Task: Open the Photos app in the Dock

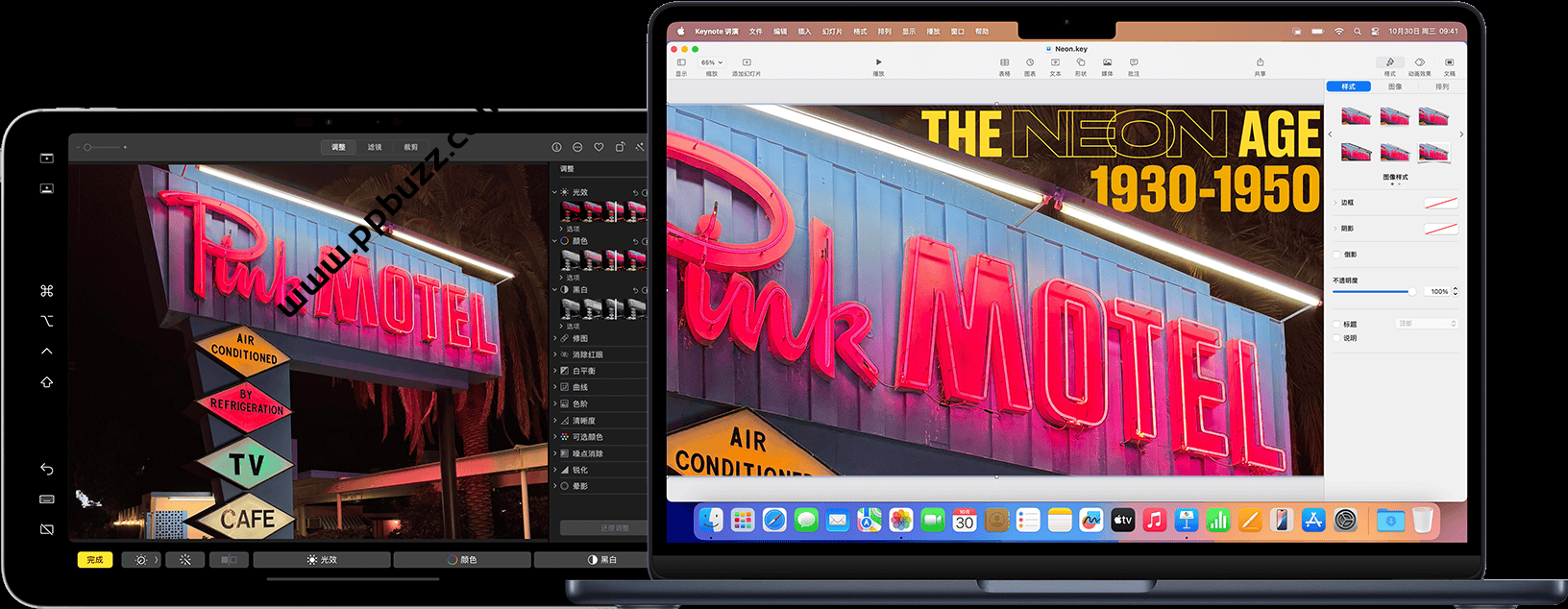Action: pyautogui.click(x=901, y=520)
